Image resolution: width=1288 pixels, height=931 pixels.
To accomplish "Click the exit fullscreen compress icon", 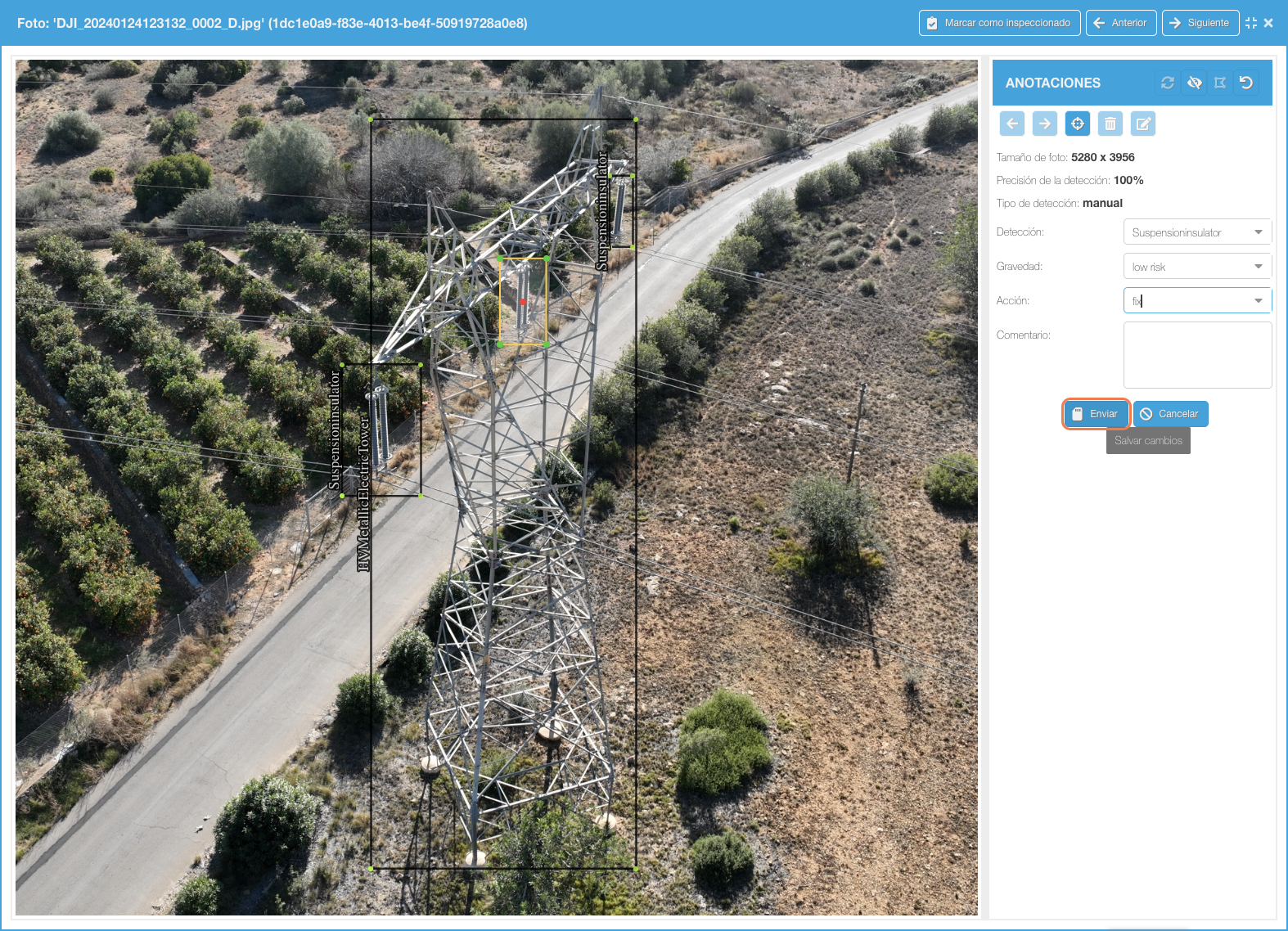I will pyautogui.click(x=1251, y=23).
